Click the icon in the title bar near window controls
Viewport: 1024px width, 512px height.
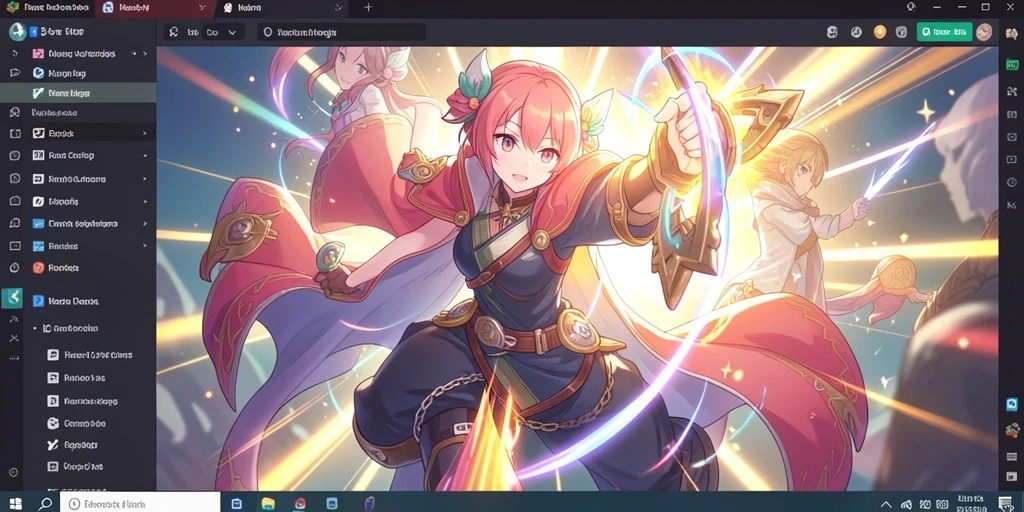pos(912,7)
